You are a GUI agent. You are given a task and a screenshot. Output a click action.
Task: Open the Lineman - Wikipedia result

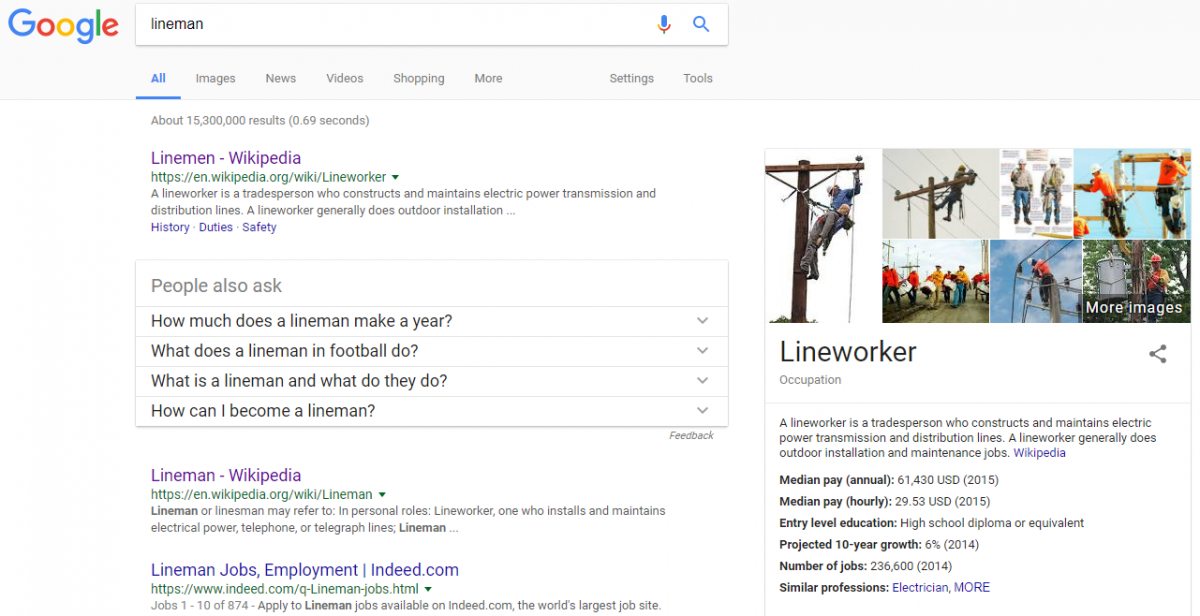pos(226,475)
